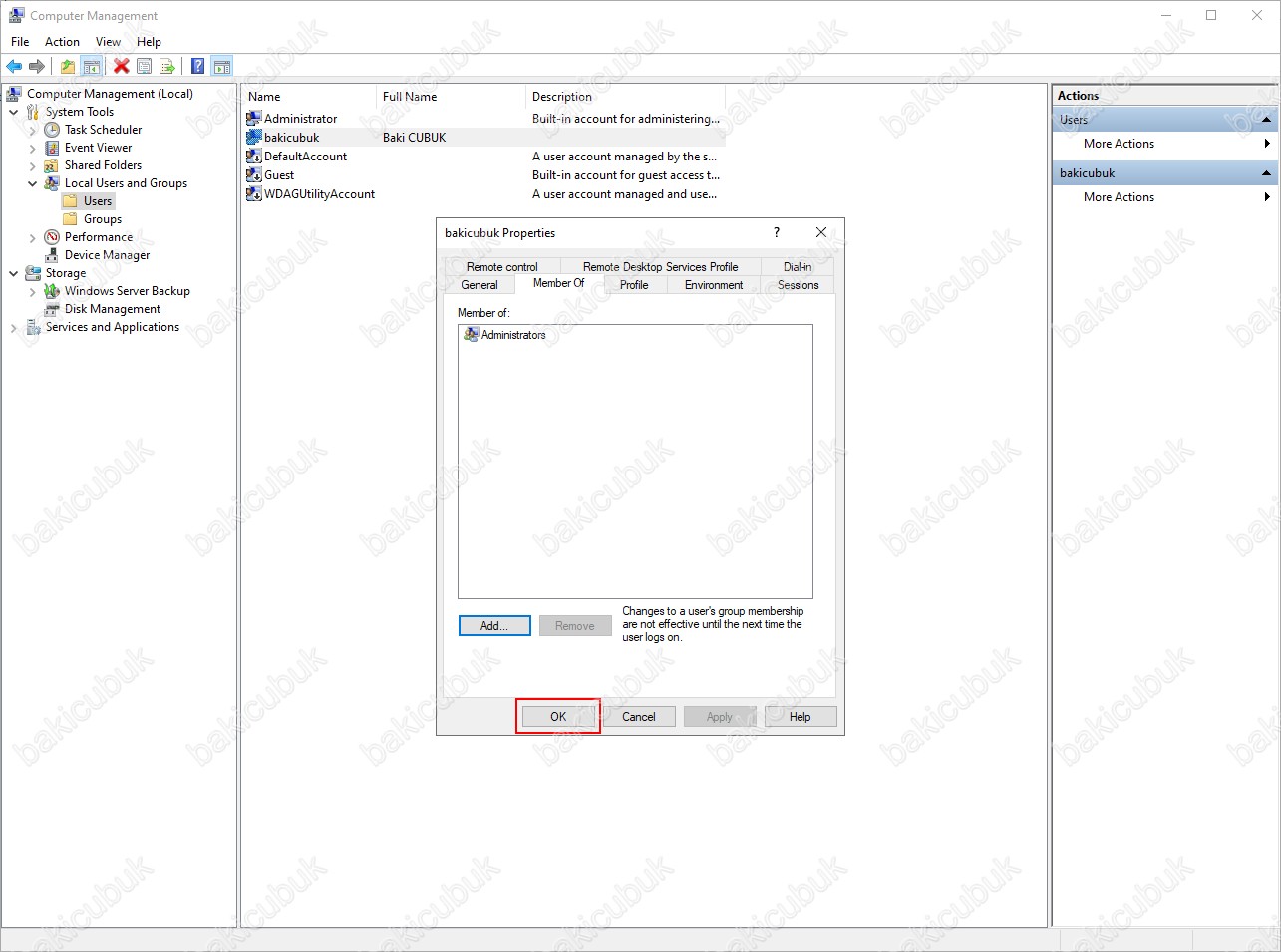The image size is (1281, 952).
Task: Open the File menu
Action: (x=20, y=42)
